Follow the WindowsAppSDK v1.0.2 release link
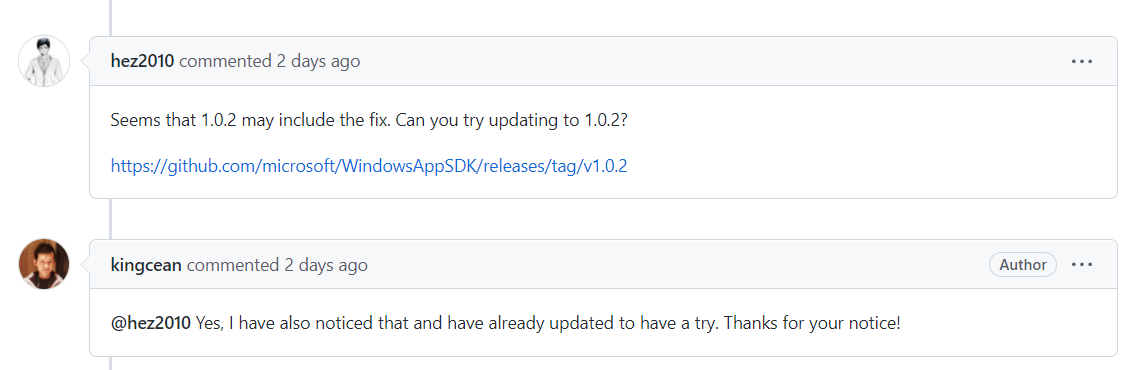The image size is (1137, 370). click(x=368, y=166)
